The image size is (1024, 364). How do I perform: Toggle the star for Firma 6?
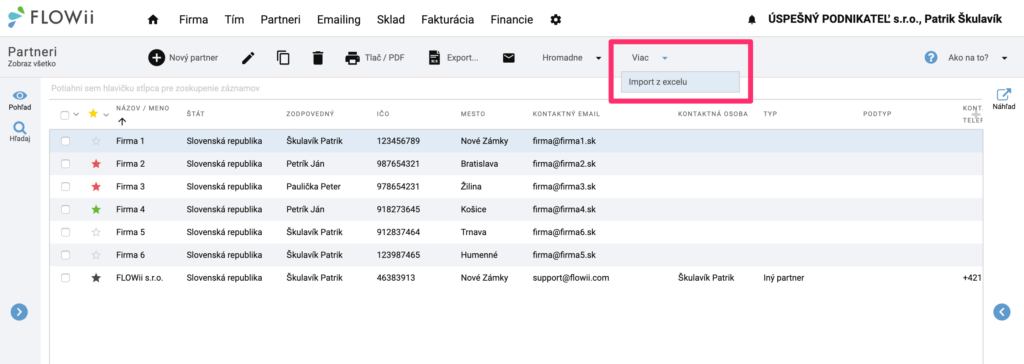[x=97, y=255]
